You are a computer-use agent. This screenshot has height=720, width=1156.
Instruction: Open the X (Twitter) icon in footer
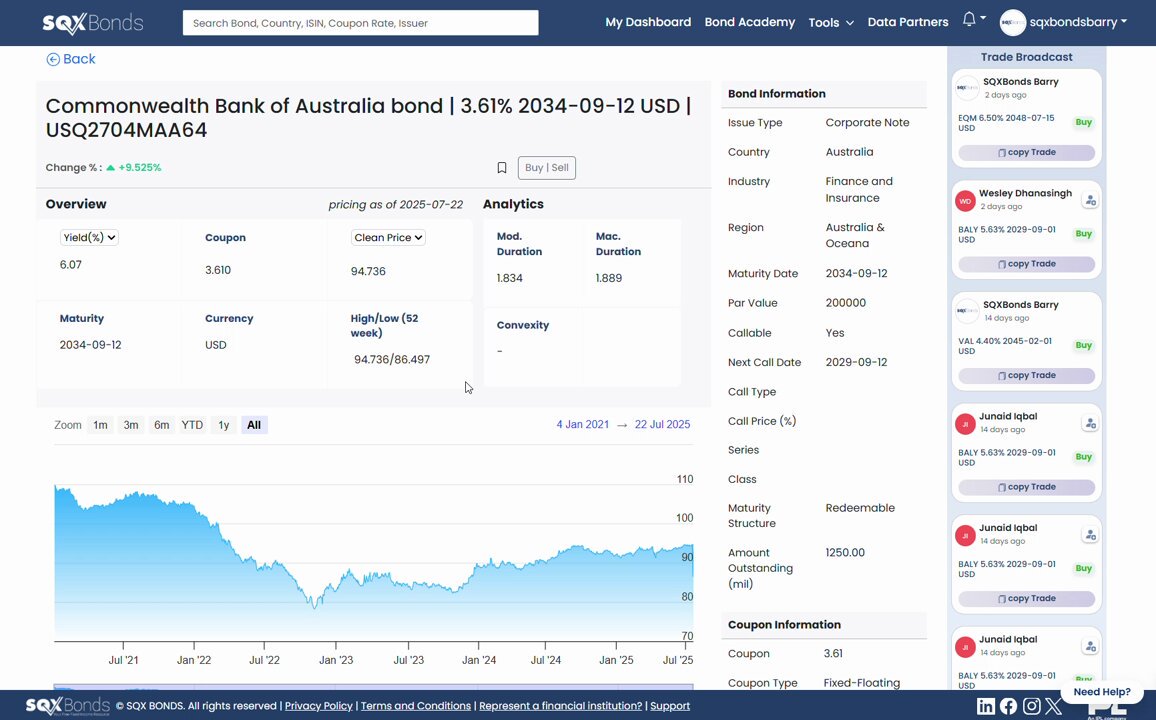(1054, 706)
